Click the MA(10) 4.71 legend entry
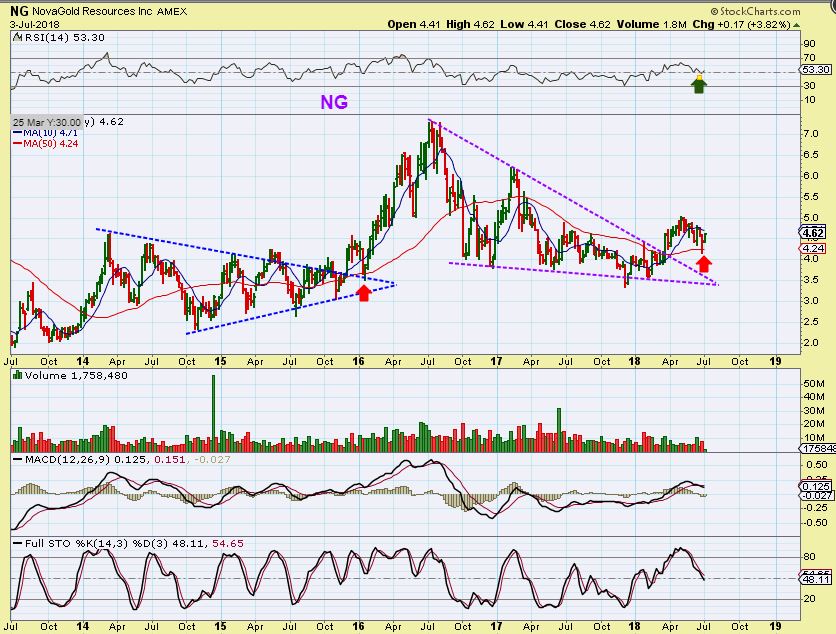 coord(46,133)
